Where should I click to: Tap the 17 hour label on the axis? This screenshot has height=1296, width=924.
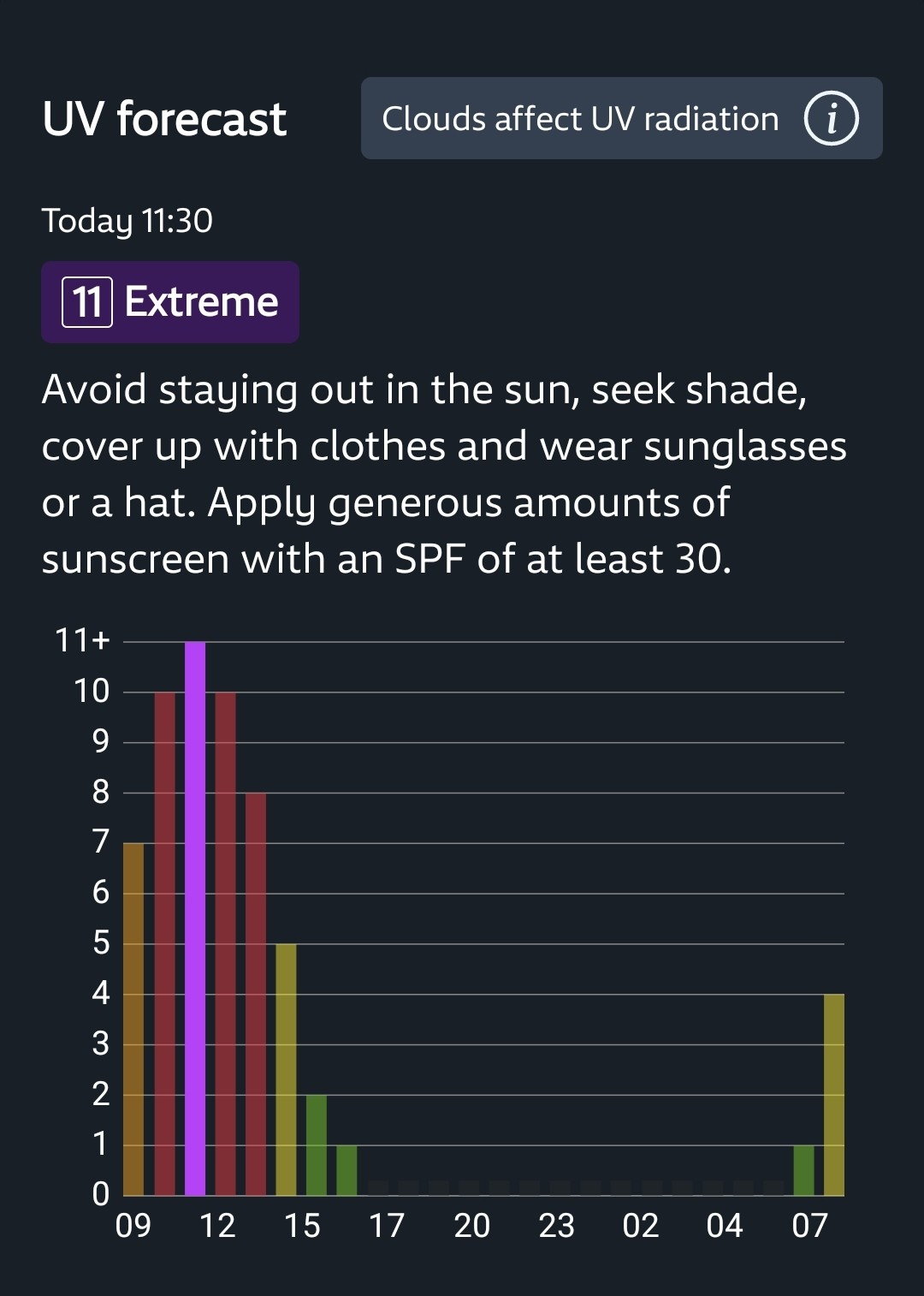(x=387, y=1226)
